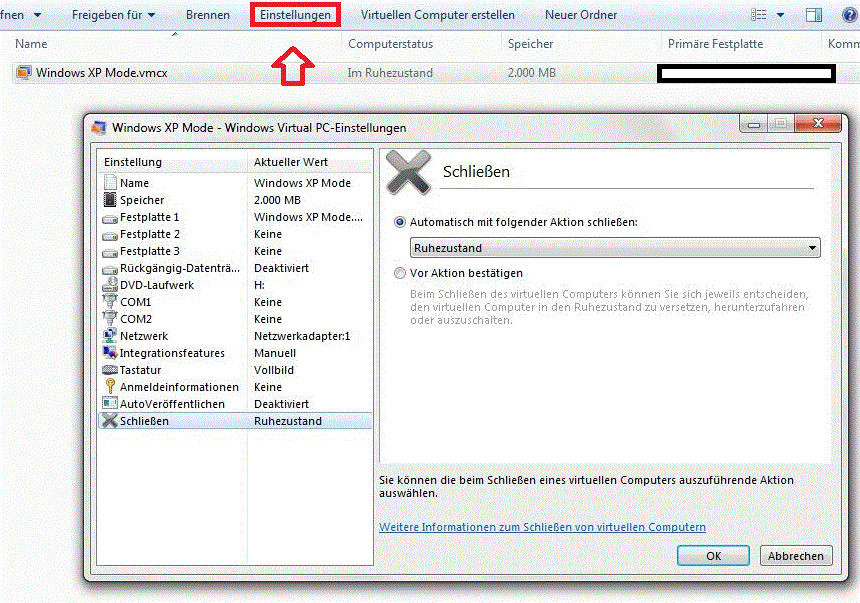Image resolution: width=860 pixels, height=603 pixels.
Task: Open the Ruhezustand action dropdown
Action: click(x=615, y=248)
